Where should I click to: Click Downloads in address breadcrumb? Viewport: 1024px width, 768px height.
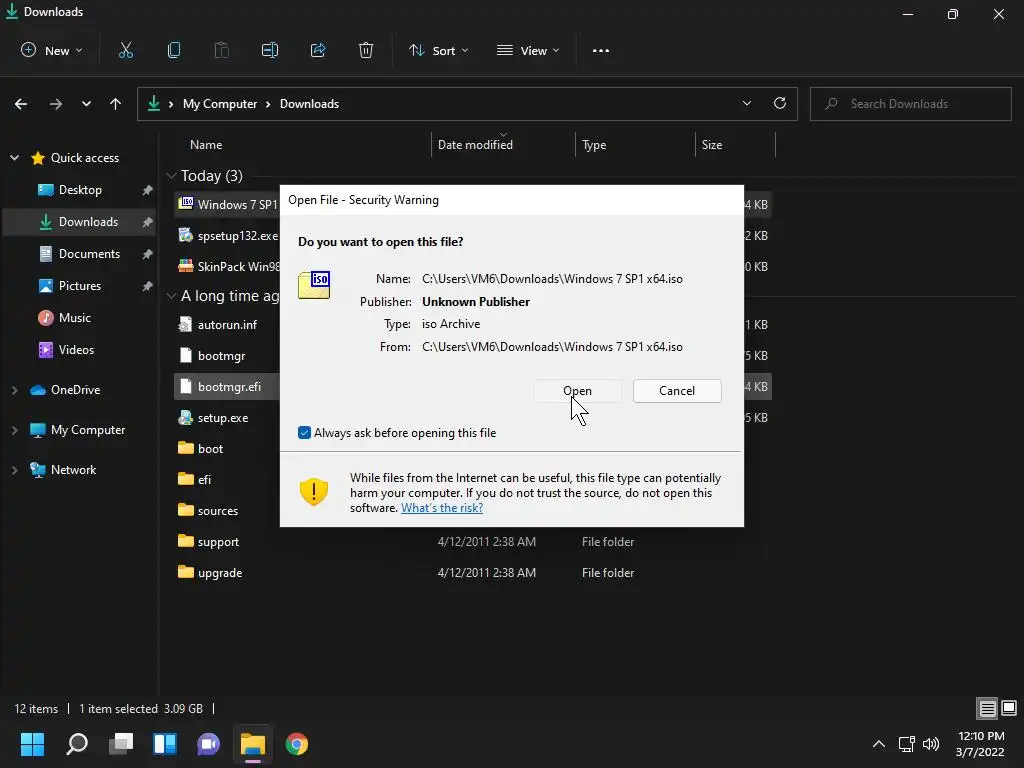309,104
